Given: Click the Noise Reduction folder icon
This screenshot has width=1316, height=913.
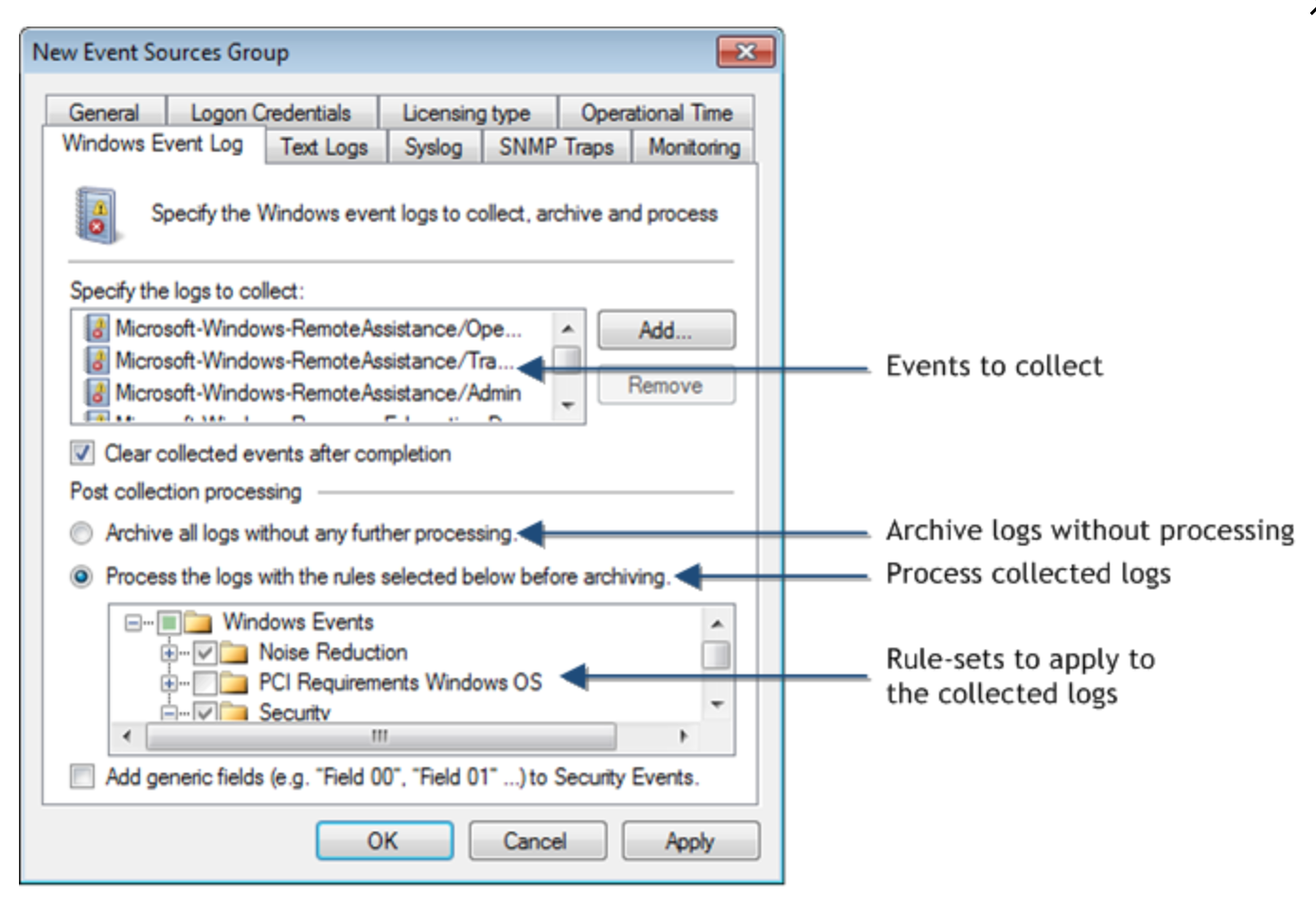Looking at the screenshot, I should 234,653.
